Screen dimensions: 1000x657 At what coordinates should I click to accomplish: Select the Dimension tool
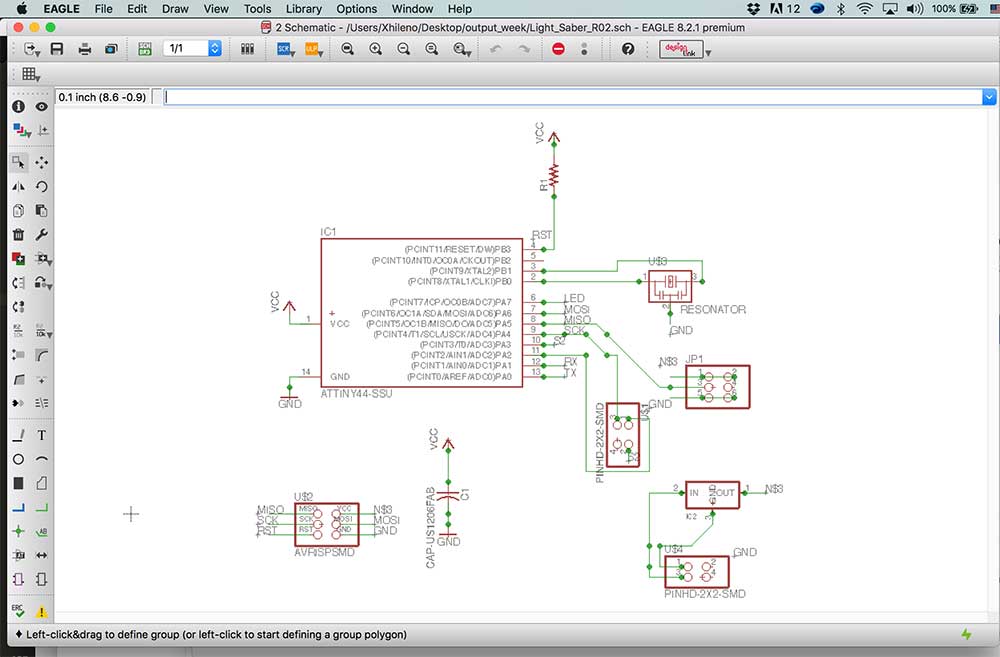41,555
